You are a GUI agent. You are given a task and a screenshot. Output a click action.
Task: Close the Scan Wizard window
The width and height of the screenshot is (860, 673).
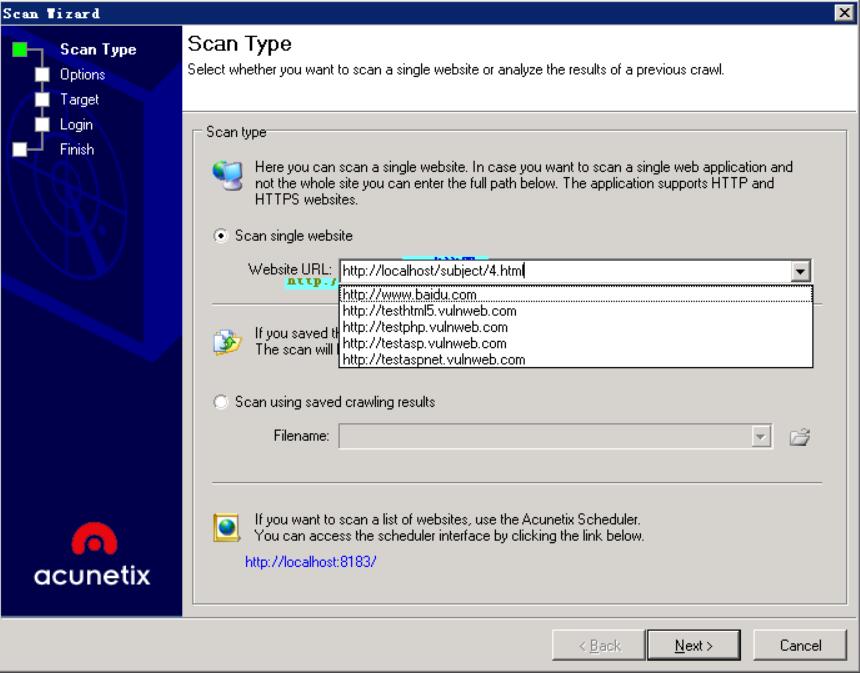tap(844, 13)
